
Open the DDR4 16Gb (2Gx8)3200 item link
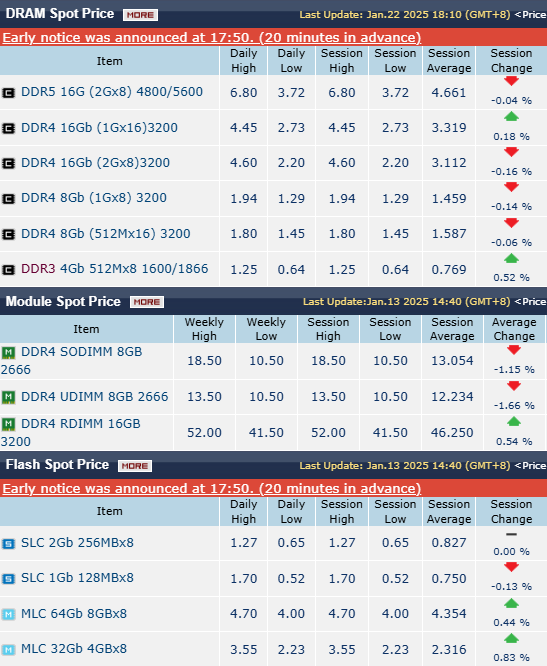(96, 163)
